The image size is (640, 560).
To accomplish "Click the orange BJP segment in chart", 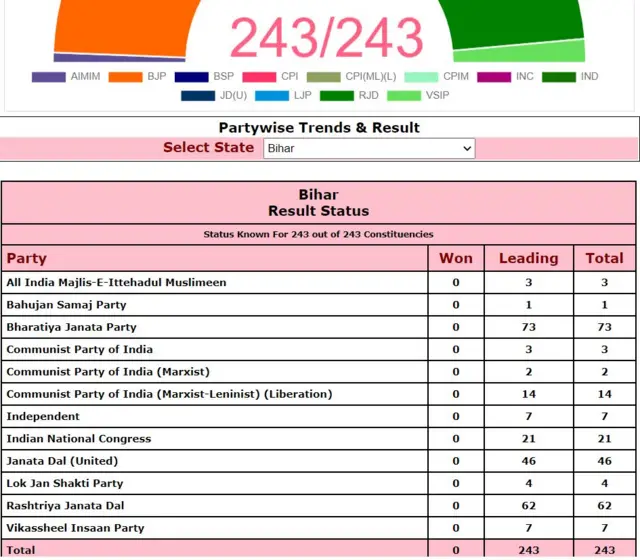I will click(122, 27).
